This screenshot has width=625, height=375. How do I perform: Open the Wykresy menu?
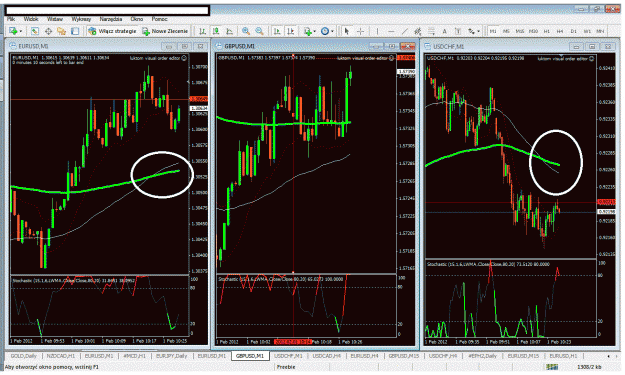[81, 19]
